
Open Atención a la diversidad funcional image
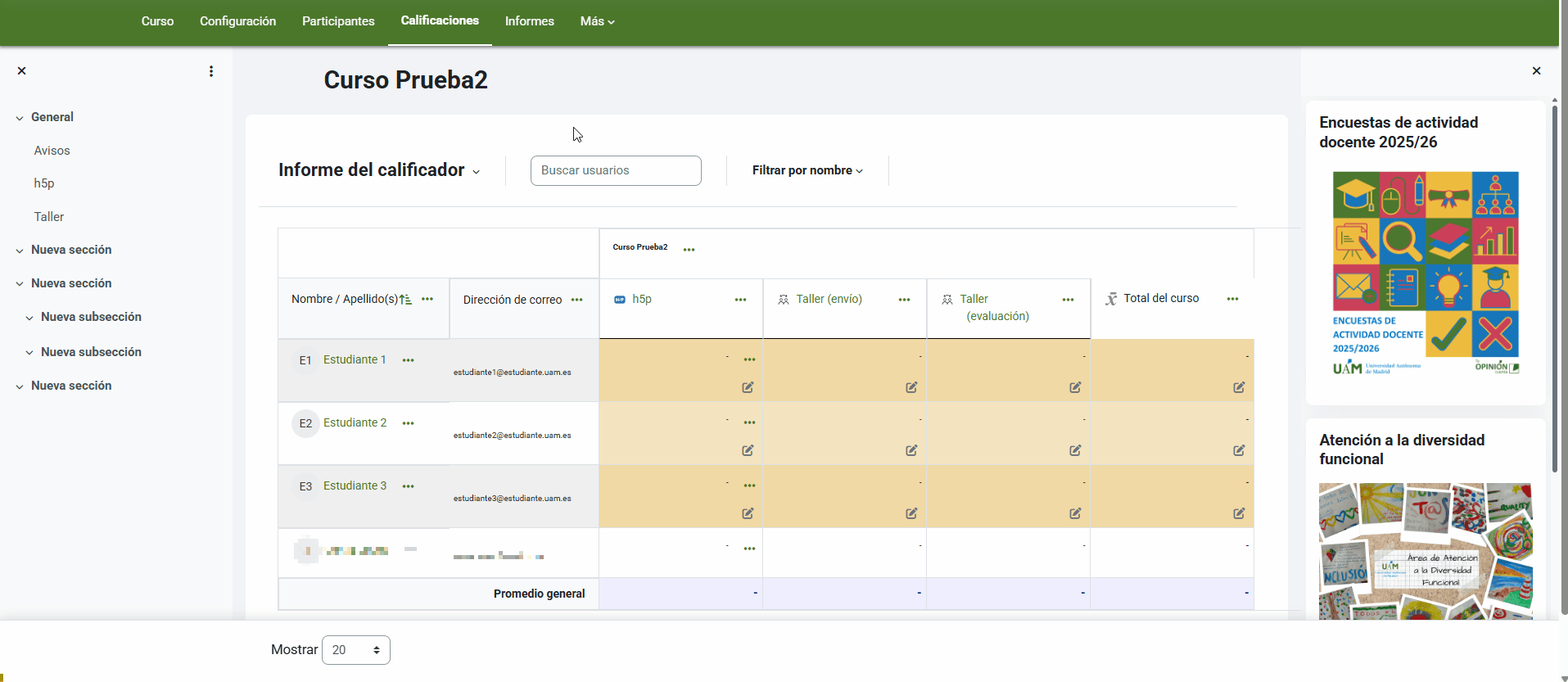tap(1426, 551)
